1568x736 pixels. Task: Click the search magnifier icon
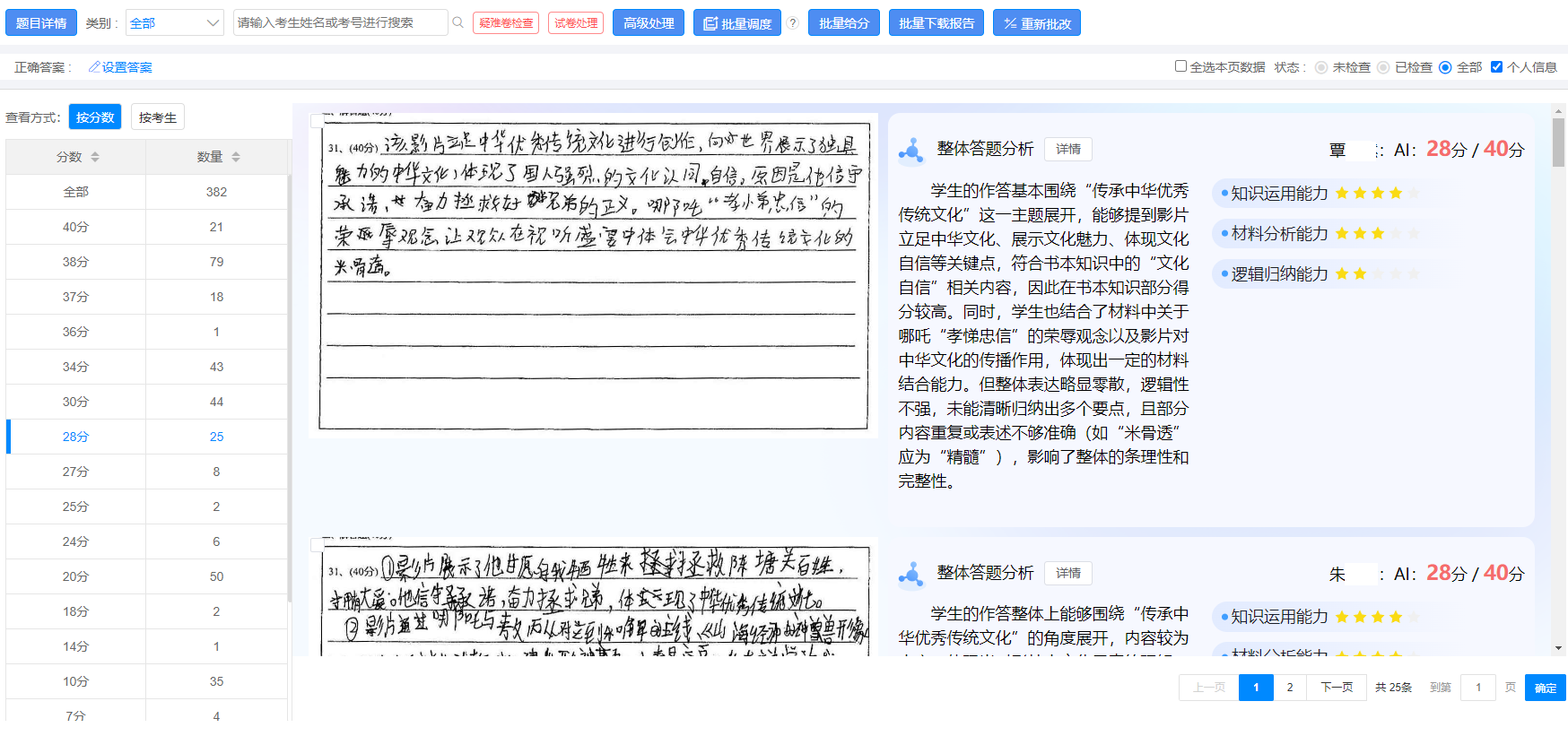[x=458, y=22]
